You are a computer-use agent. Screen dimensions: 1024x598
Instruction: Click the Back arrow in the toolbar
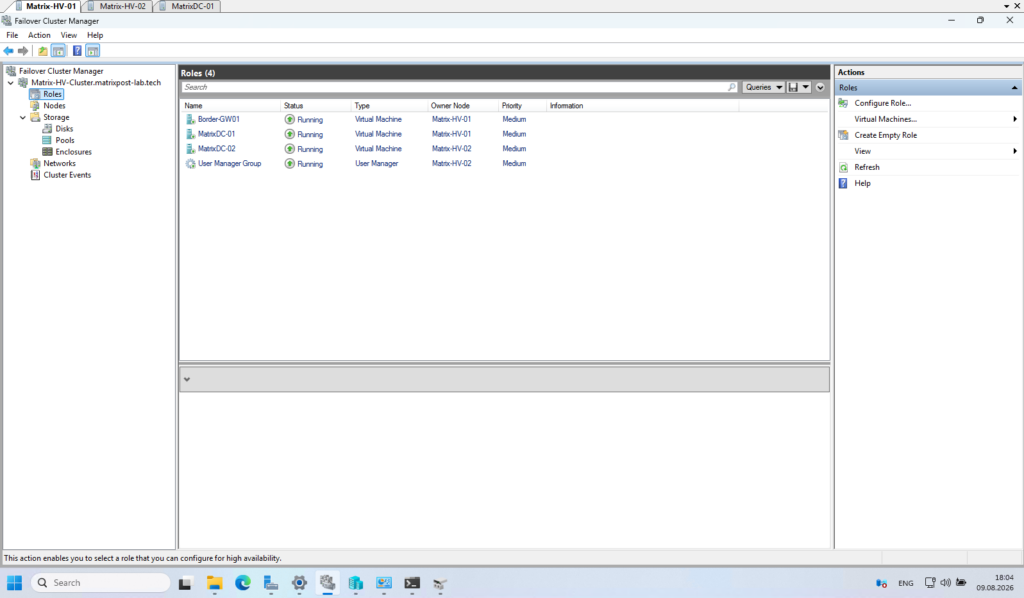point(8,51)
